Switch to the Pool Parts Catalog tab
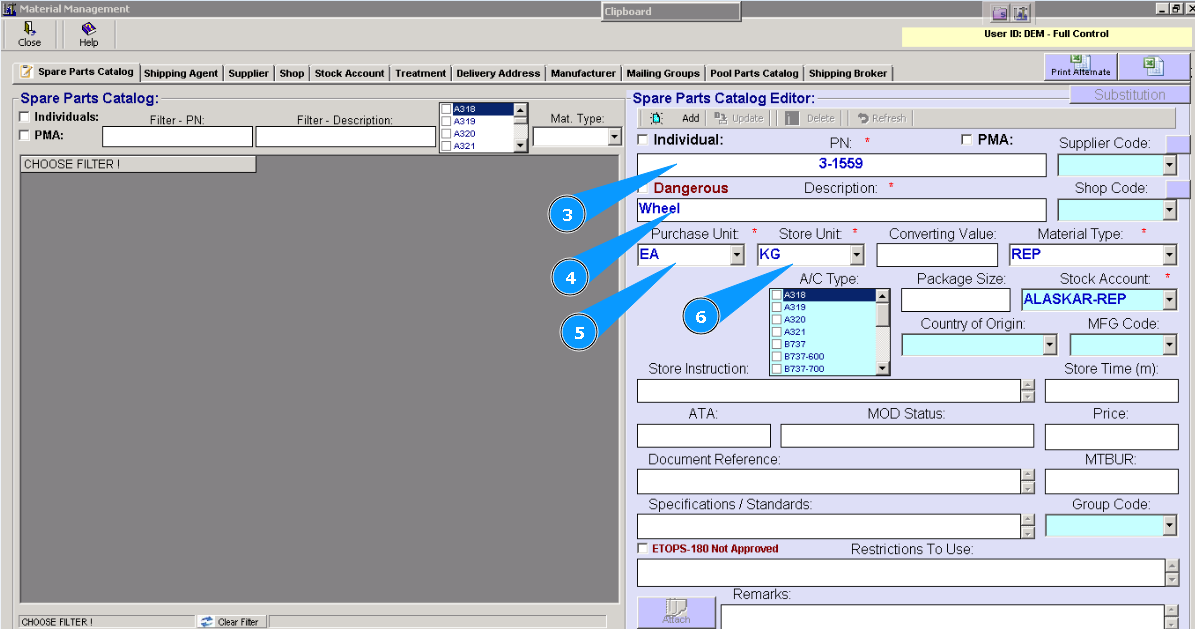This screenshot has width=1195, height=630. (754, 73)
